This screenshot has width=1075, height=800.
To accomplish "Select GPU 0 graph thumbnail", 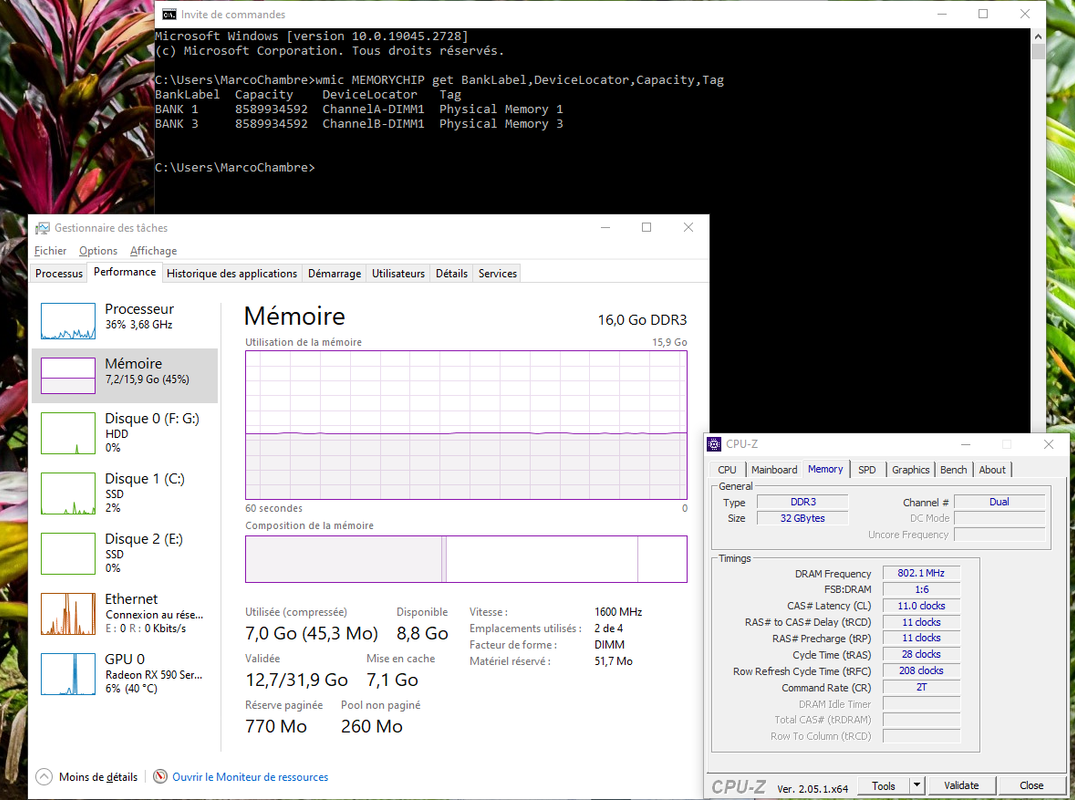I will (68, 675).
